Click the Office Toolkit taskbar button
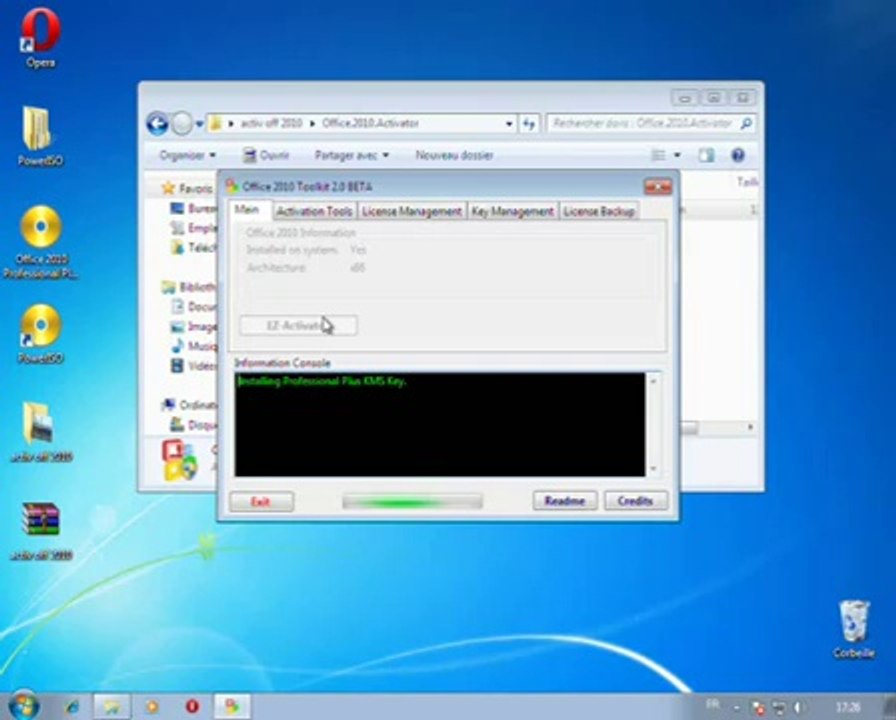This screenshot has width=896, height=720. [232, 707]
